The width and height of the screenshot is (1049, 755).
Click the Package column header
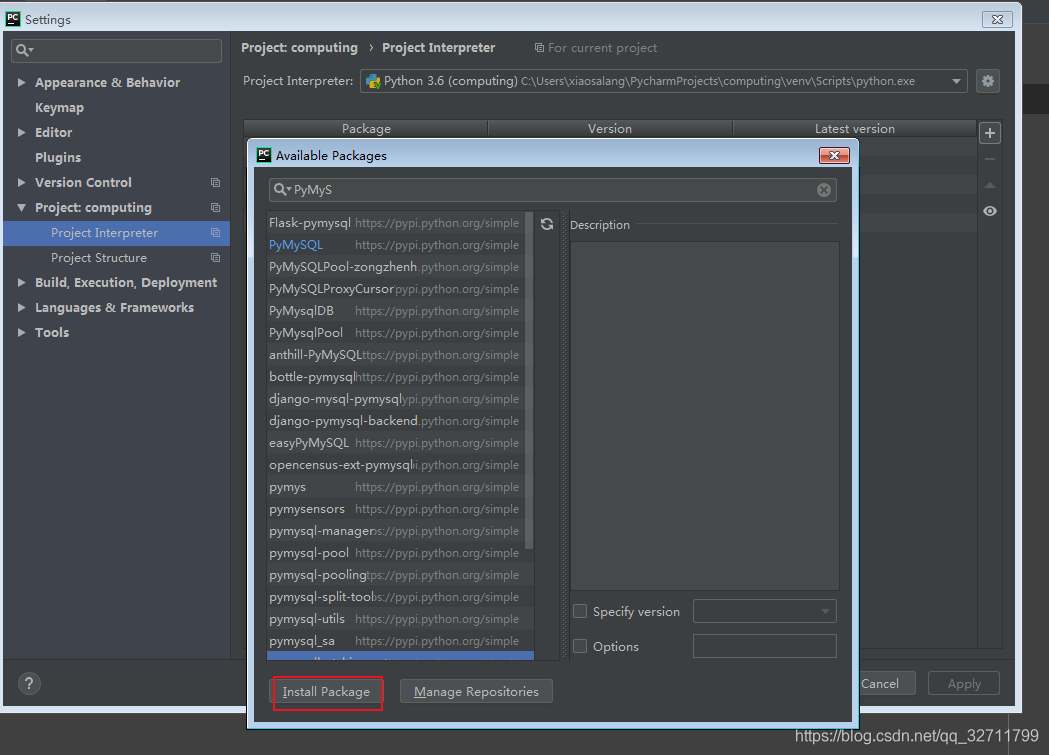[x=366, y=128]
